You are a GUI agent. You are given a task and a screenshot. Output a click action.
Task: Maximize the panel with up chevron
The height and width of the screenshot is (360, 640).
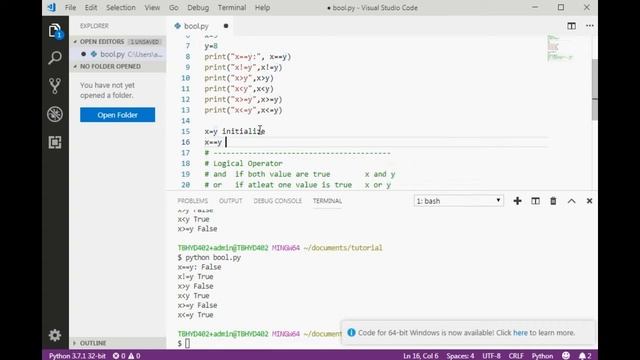[x=571, y=201]
